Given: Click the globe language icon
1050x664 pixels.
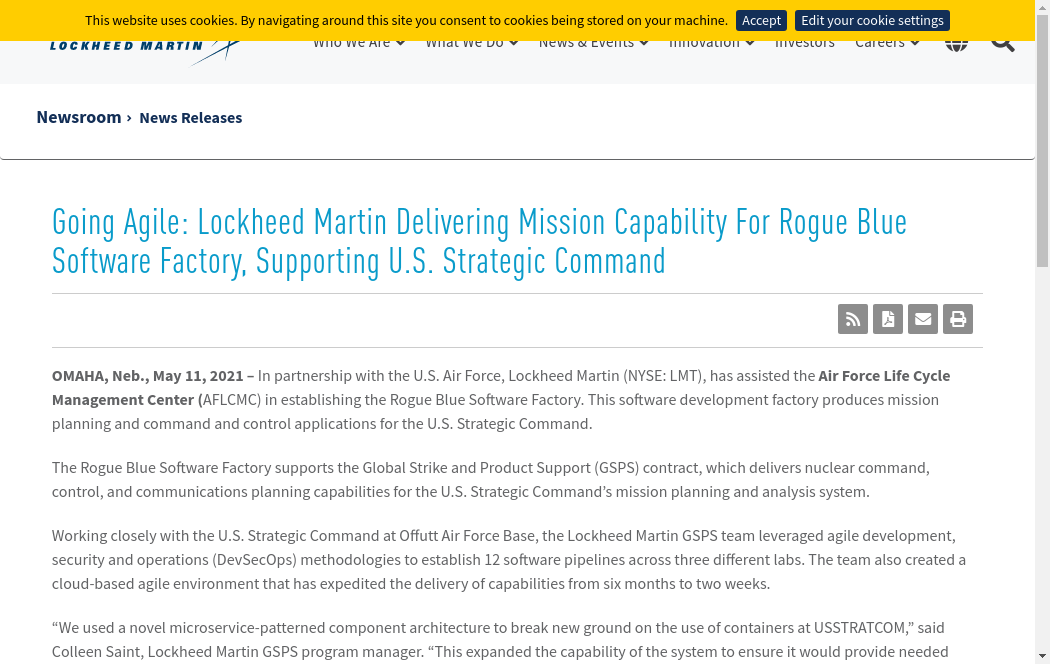Looking at the screenshot, I should point(956,44).
